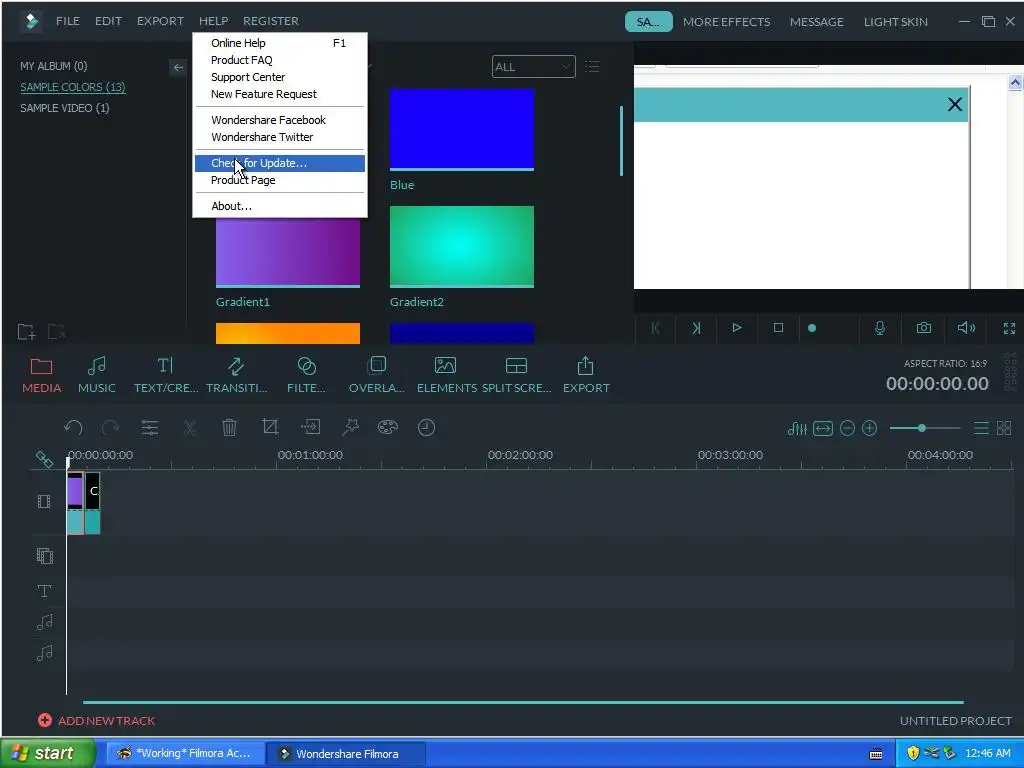
Task: Select Sample Video album
Action: (x=65, y=108)
